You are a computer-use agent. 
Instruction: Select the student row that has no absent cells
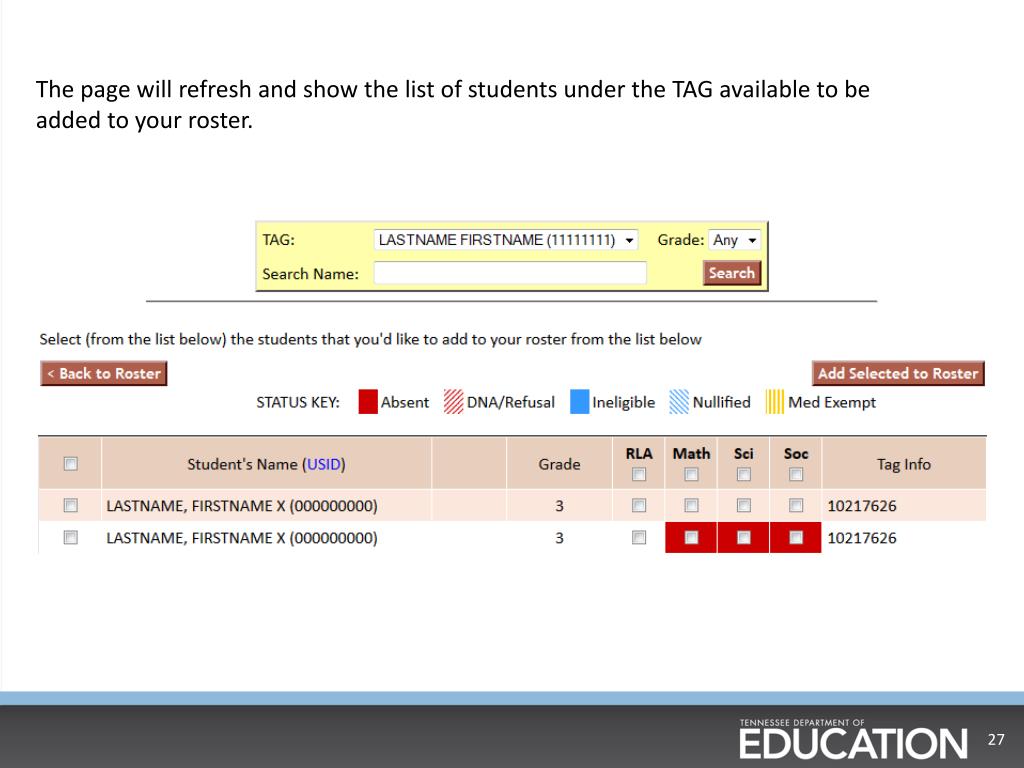(x=71, y=505)
